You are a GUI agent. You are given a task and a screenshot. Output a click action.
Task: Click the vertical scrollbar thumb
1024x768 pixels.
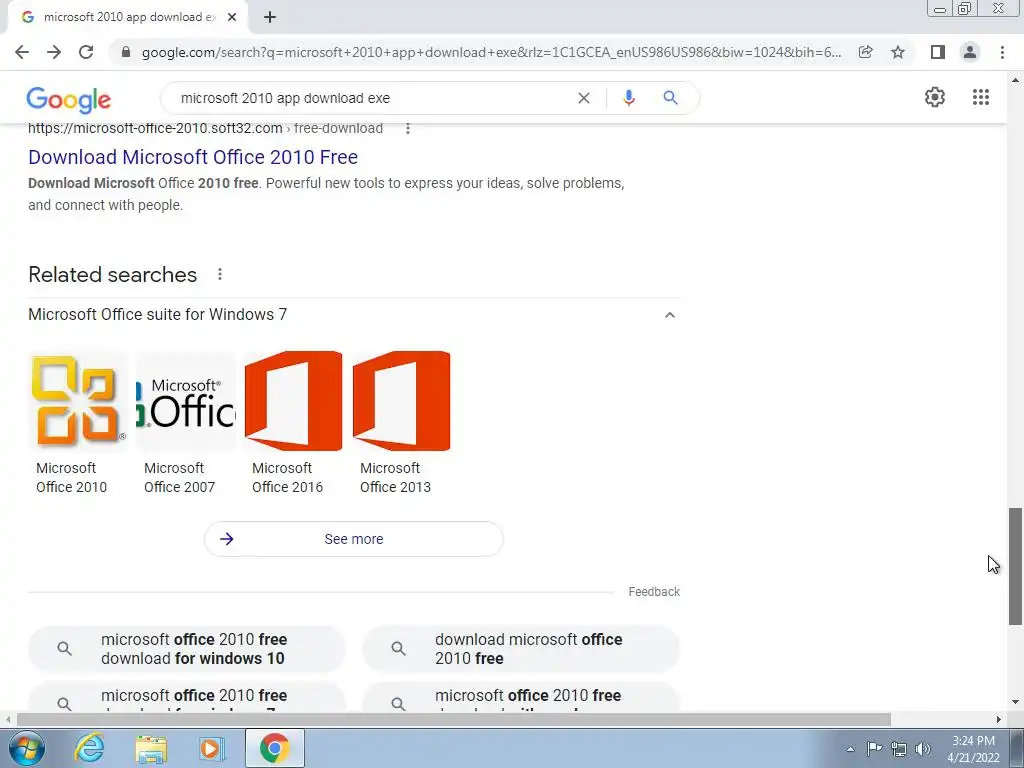coord(1015,566)
